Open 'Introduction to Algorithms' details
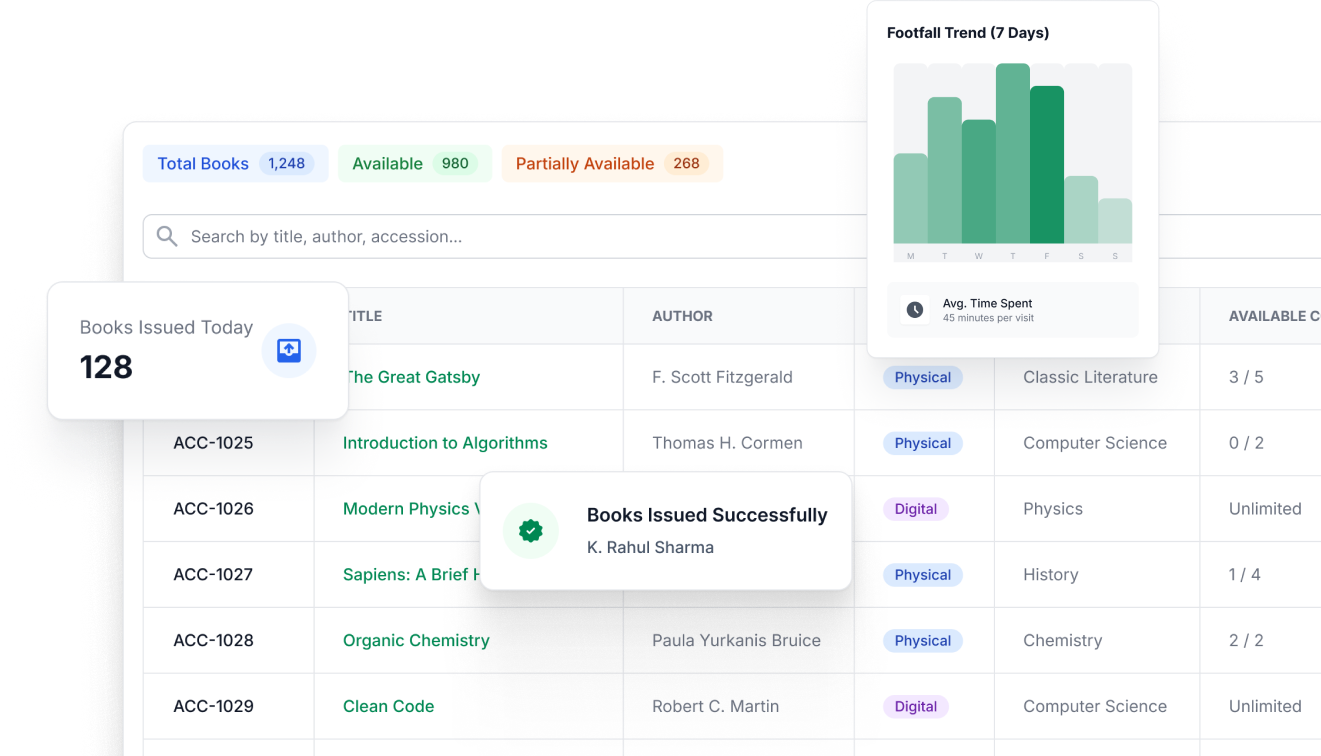 445,443
